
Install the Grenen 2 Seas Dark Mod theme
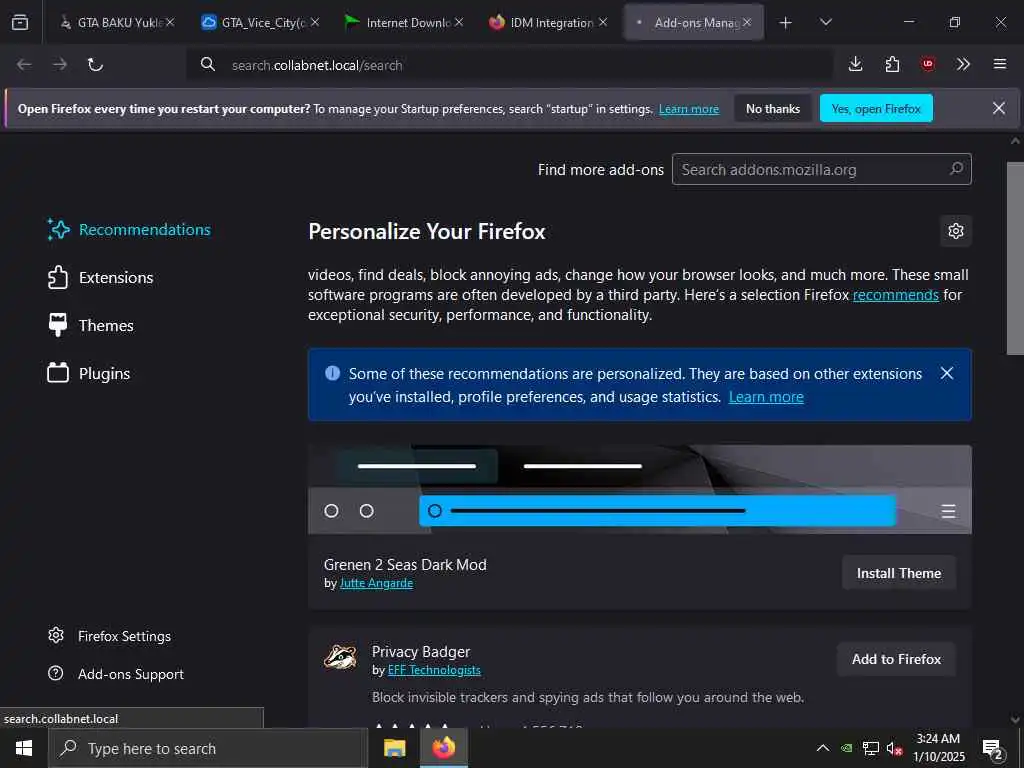[x=899, y=573]
